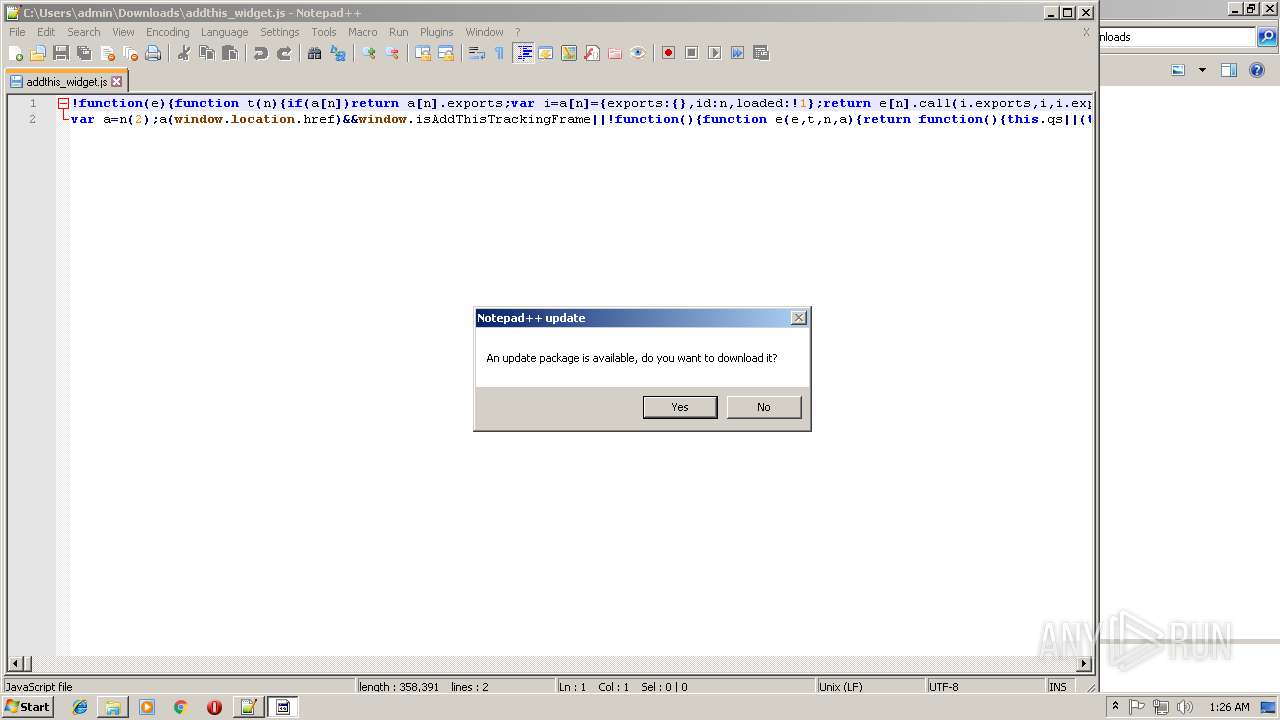Viewport: 1280px width, 720px height.
Task: Click the Save toolbar icon
Action: (x=61, y=53)
